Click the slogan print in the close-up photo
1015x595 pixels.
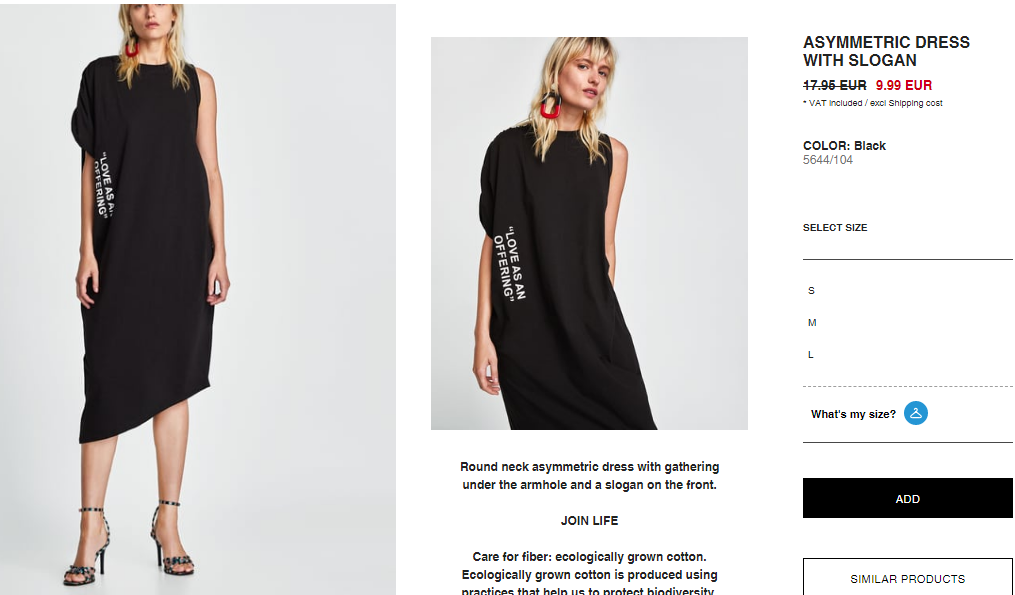(x=510, y=263)
